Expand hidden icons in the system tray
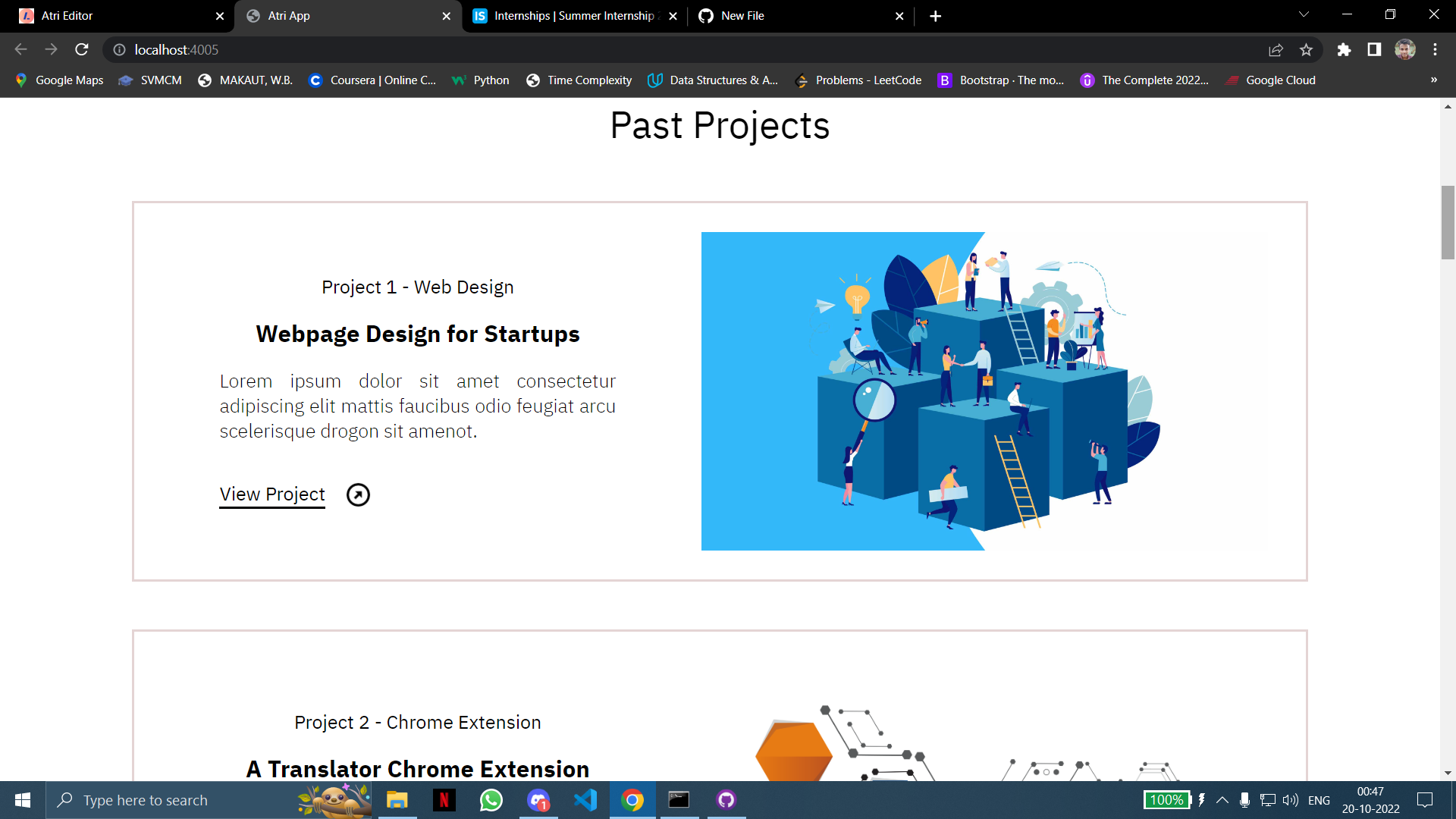Screen dimensions: 1456x819 [x=1222, y=800]
